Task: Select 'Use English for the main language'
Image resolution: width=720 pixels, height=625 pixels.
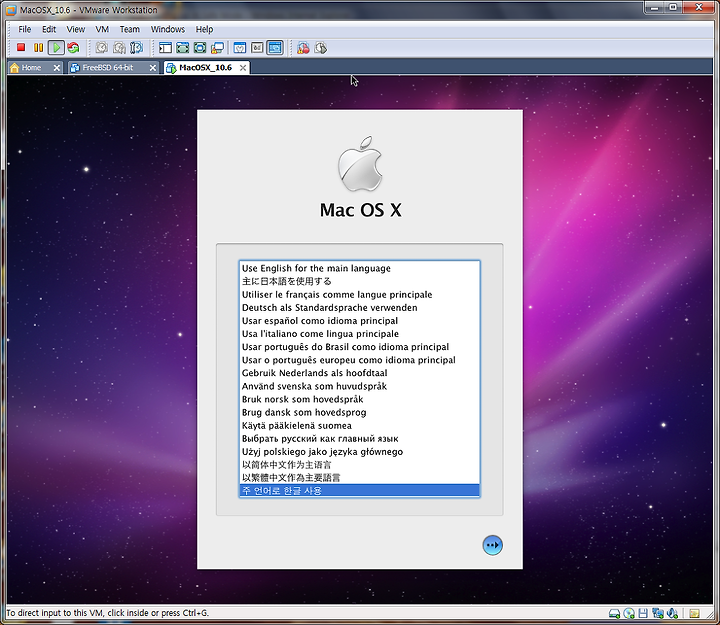Action: click(x=360, y=268)
